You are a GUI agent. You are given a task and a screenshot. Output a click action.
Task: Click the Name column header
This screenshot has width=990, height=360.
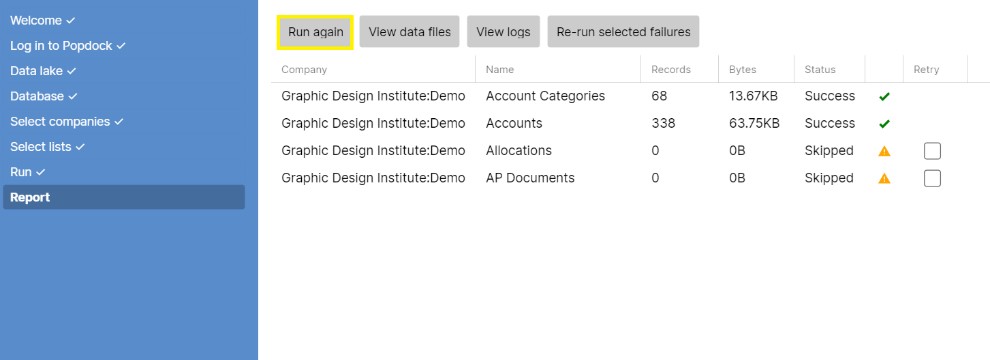click(x=499, y=69)
